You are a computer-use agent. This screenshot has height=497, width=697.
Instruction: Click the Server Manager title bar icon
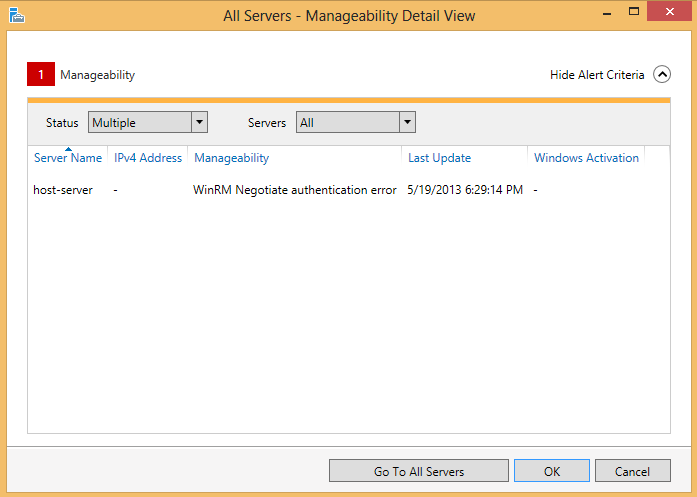pyautogui.click(x=17, y=15)
